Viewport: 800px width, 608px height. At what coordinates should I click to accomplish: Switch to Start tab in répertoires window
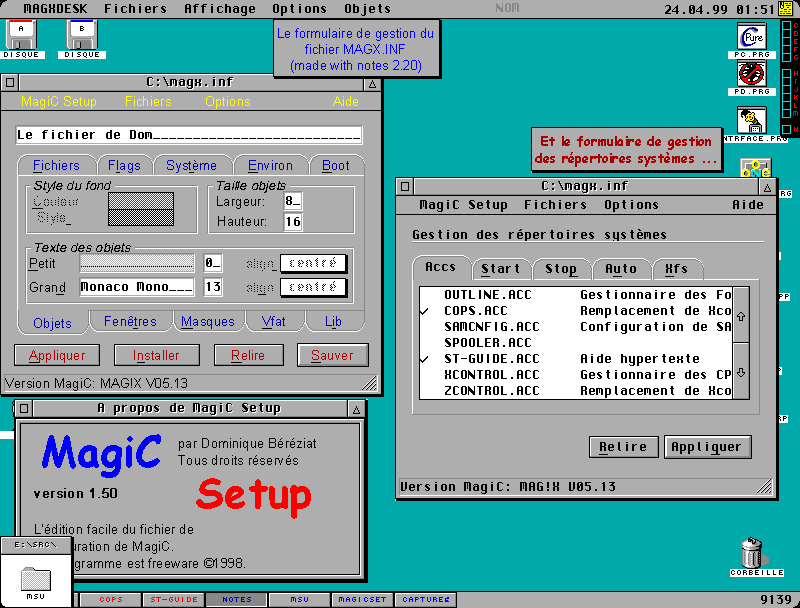click(501, 269)
